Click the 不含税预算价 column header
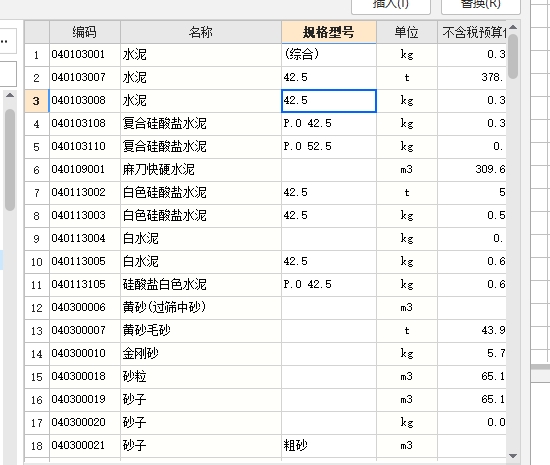Screen dimensions: 550x465 click(x=472, y=32)
